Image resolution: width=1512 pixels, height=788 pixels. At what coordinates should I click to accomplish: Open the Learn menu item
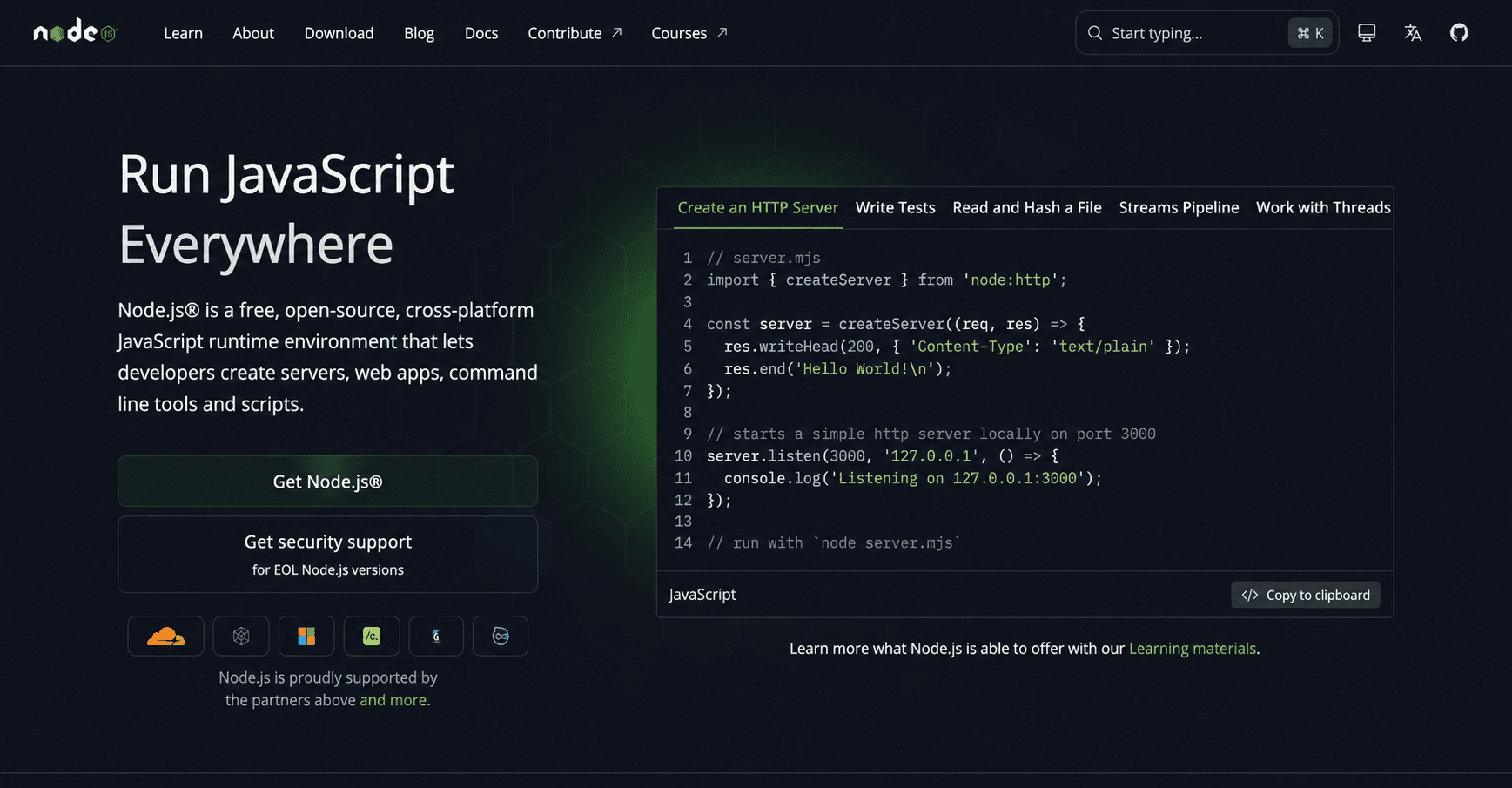click(183, 33)
